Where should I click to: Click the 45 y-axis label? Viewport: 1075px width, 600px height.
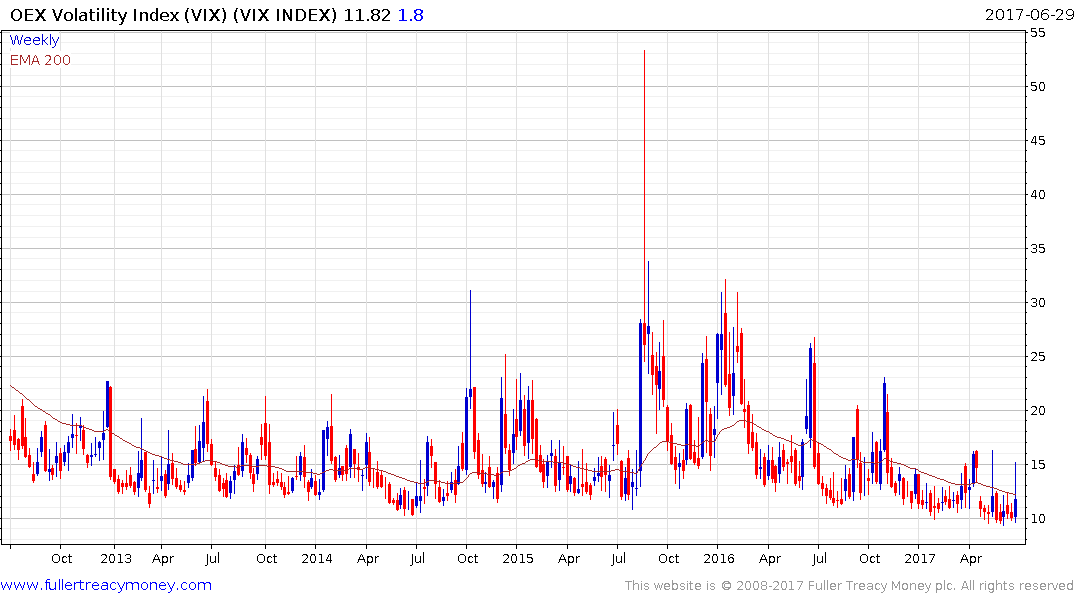pos(1037,141)
